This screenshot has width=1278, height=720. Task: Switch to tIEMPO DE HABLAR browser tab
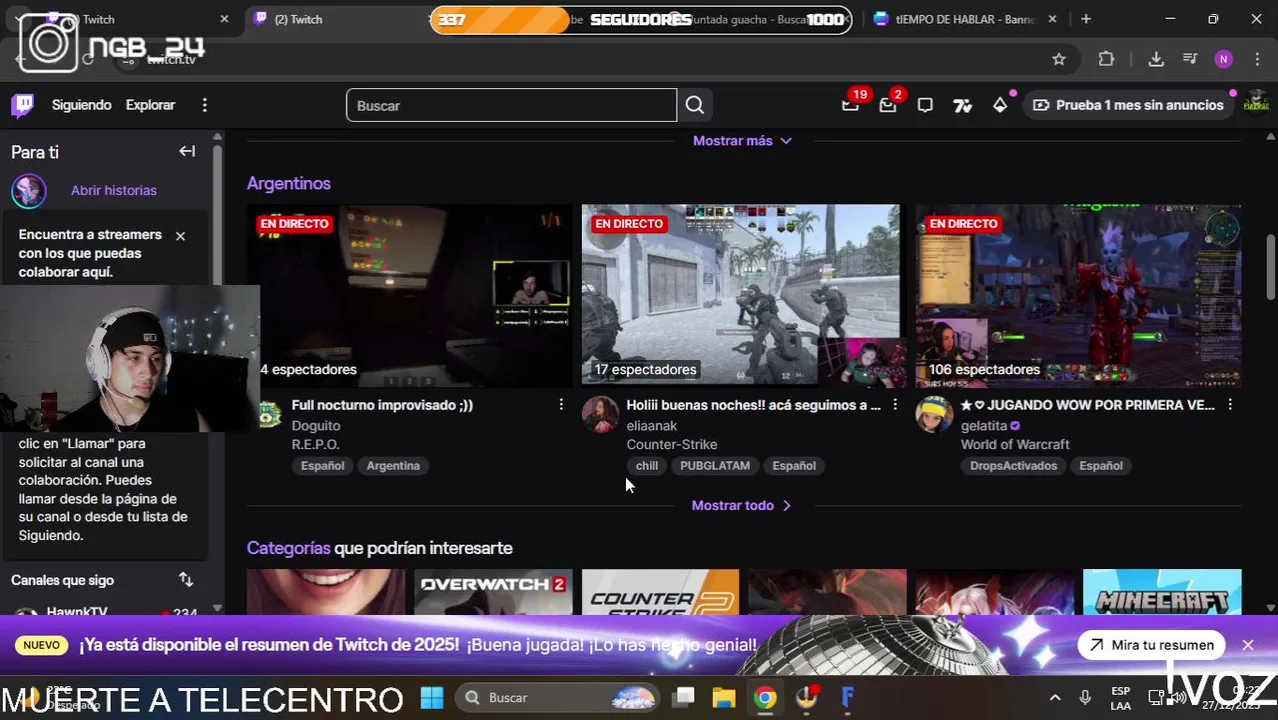pyautogui.click(x=965, y=19)
